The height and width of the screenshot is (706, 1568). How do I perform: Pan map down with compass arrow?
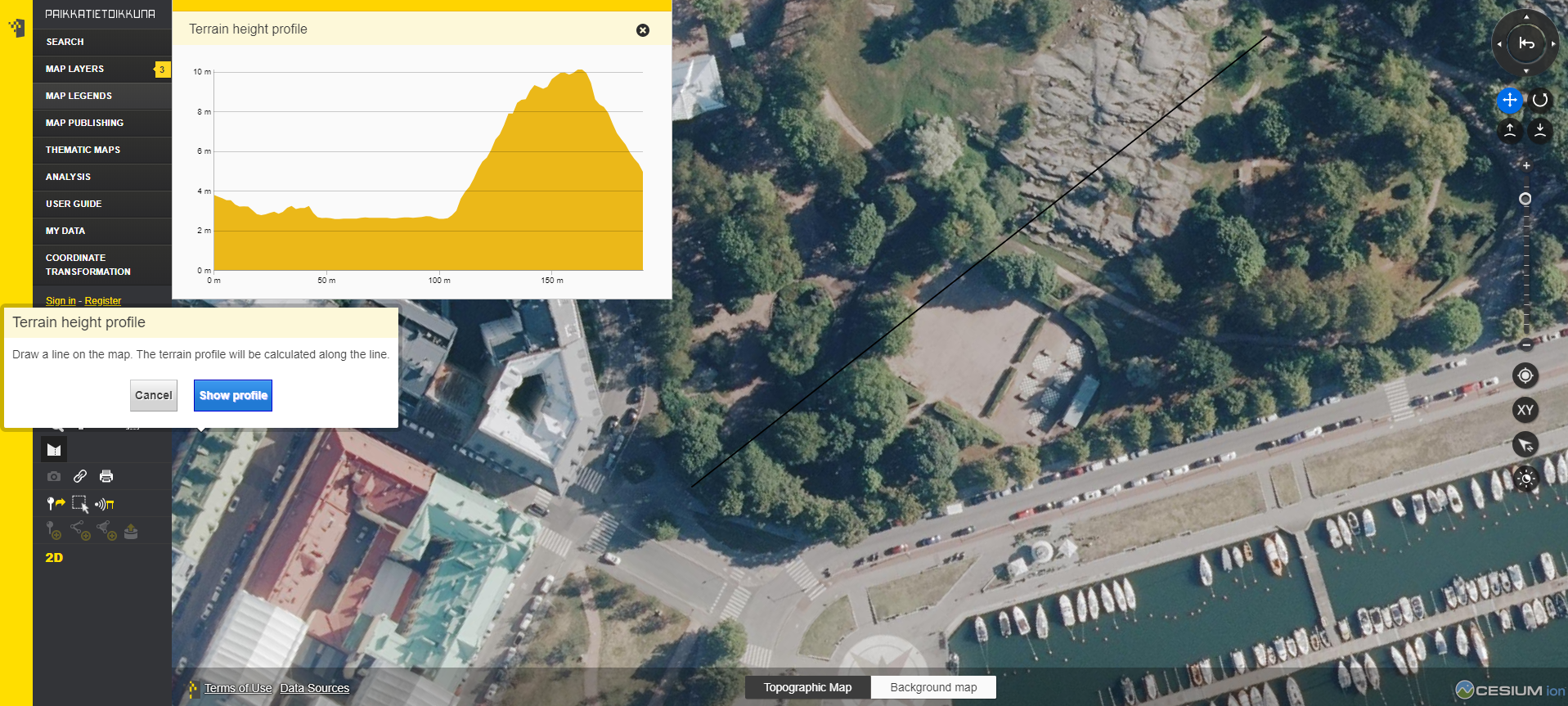point(1526,70)
